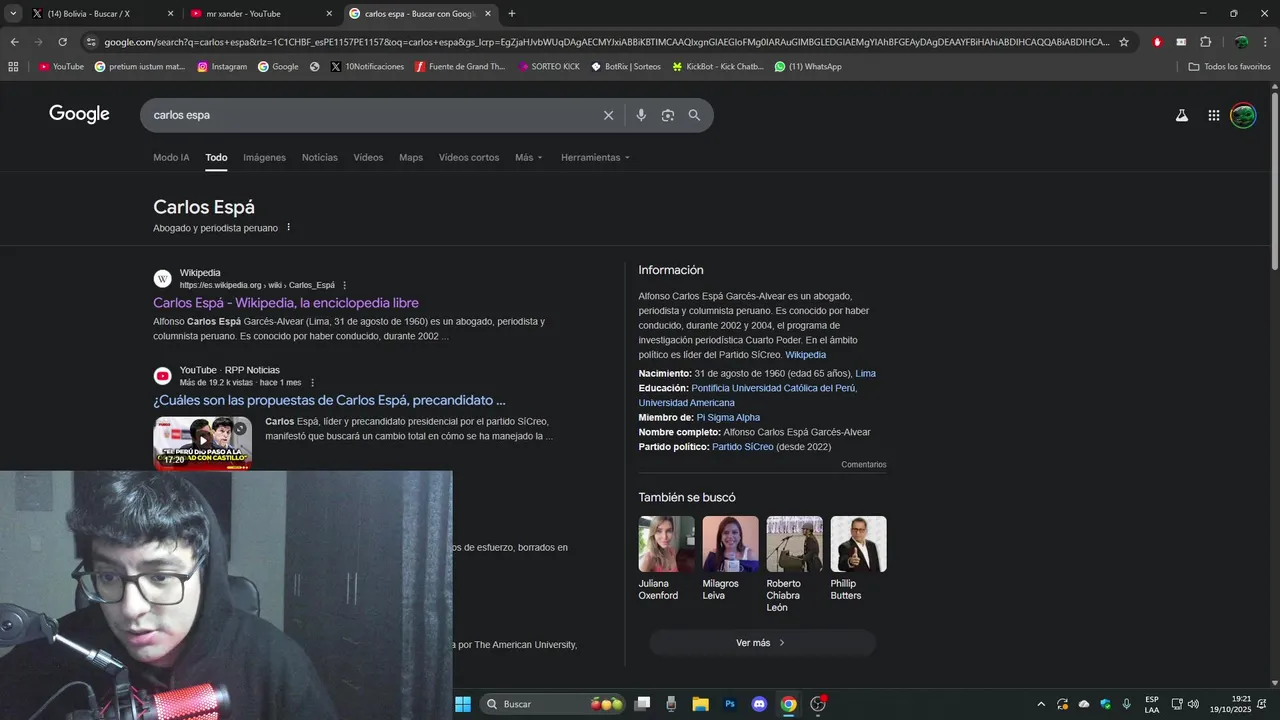Close the 'Bolivia - Buscar / X' tab

pos(170,14)
